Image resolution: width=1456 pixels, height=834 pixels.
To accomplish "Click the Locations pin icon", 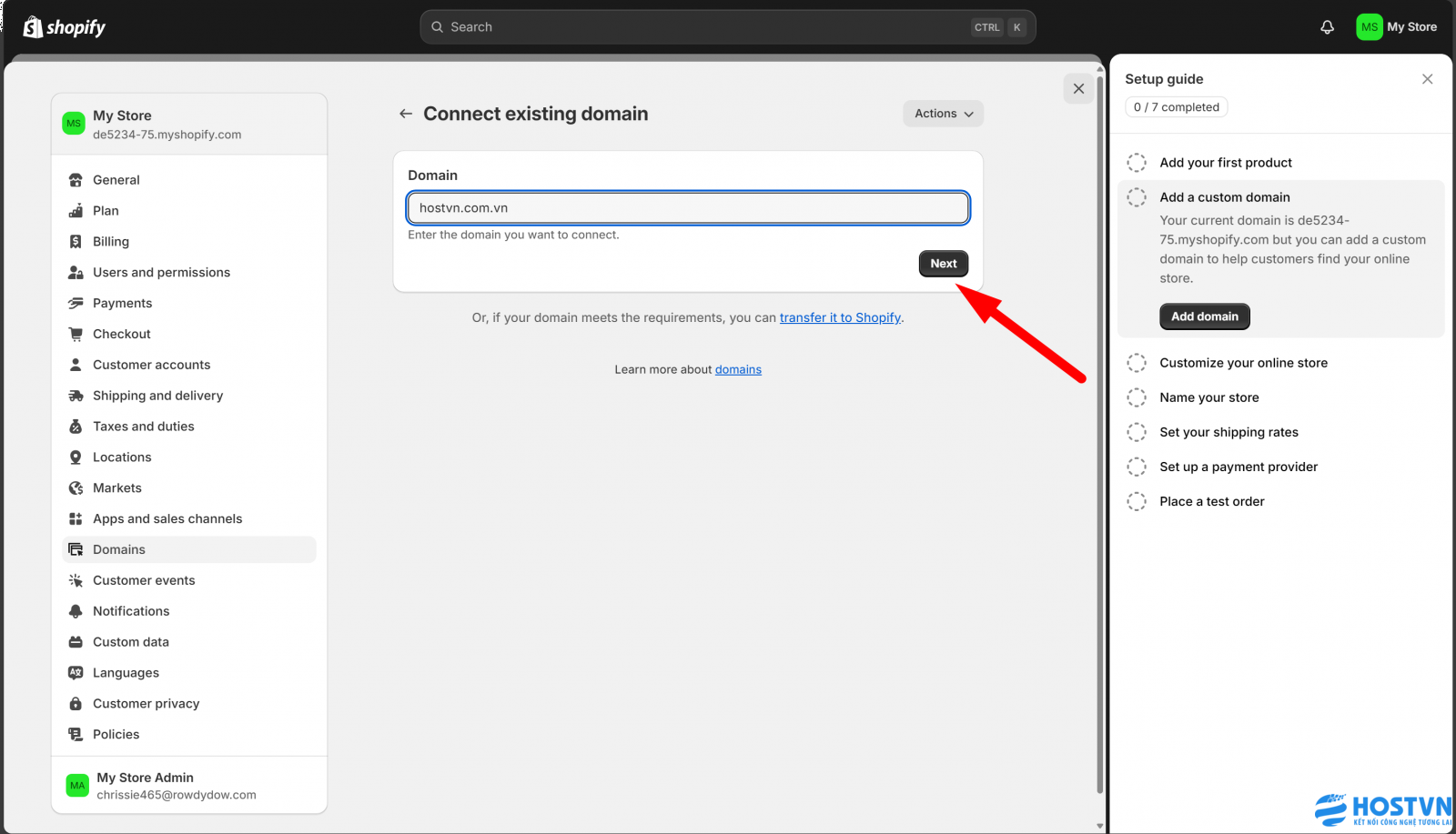I will point(76,457).
